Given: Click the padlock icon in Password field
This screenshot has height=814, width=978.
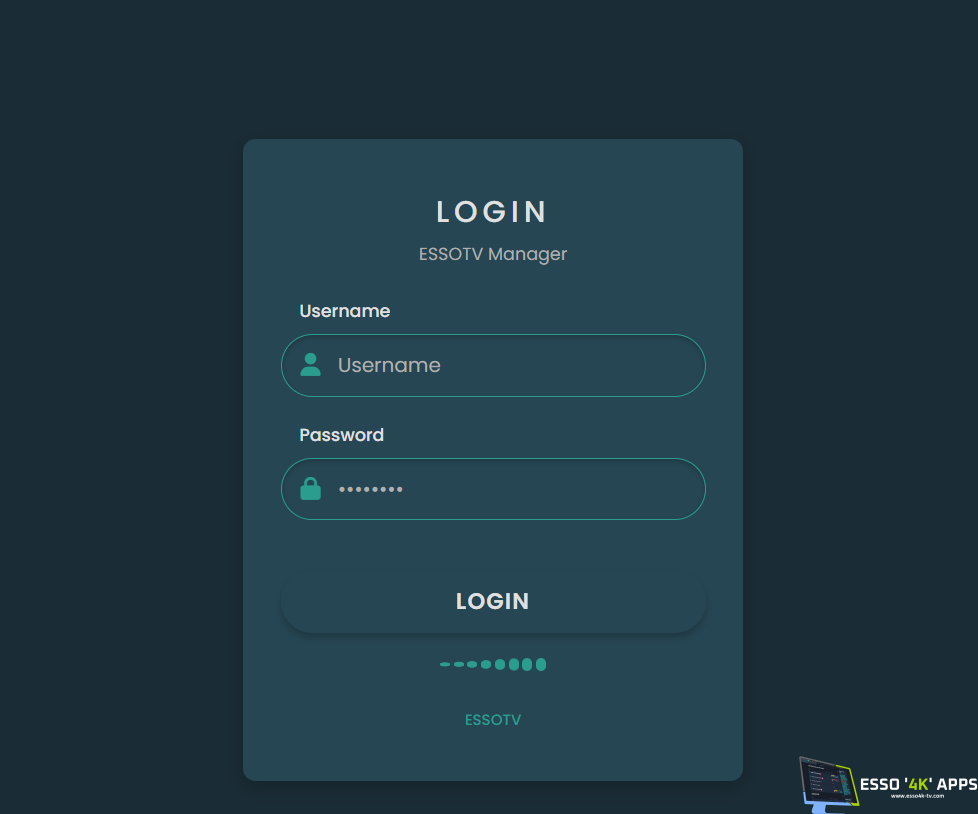Looking at the screenshot, I should pos(311,489).
